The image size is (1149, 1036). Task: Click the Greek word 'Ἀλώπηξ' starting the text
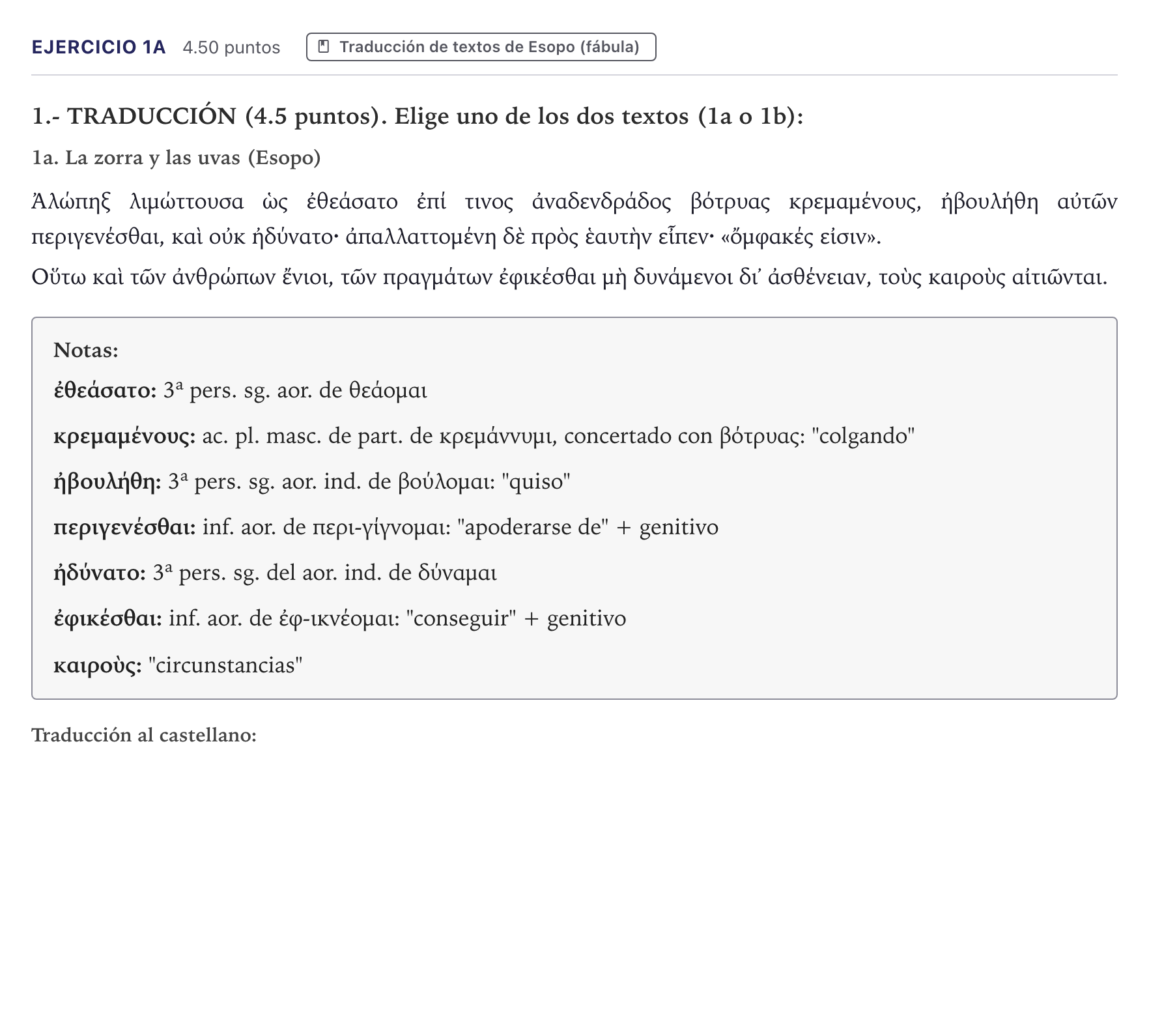pyautogui.click(x=71, y=202)
